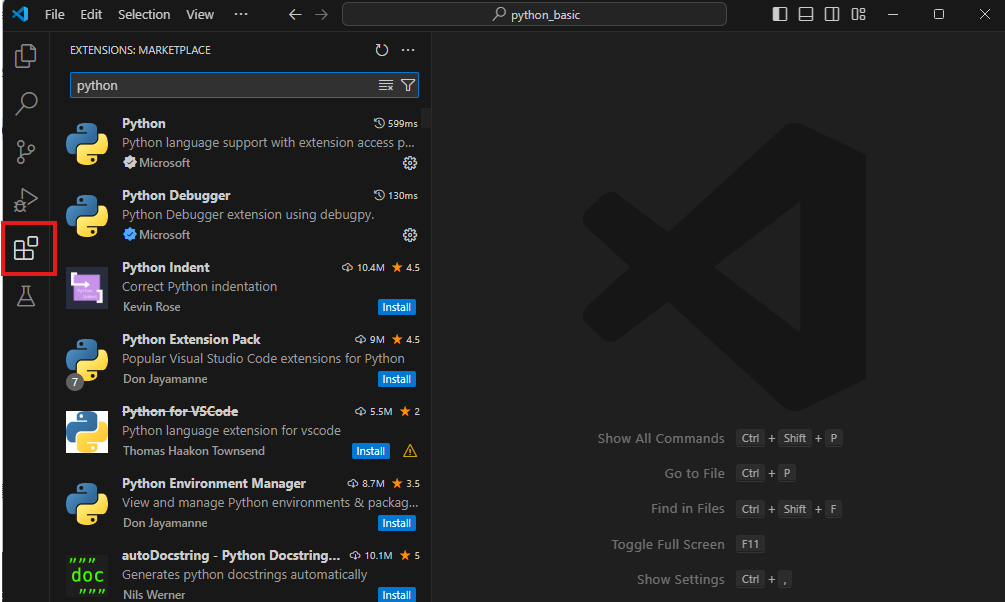Viewport: 1005px width, 602px height.
Task: Open the Search view in activity bar
Action: [x=26, y=103]
